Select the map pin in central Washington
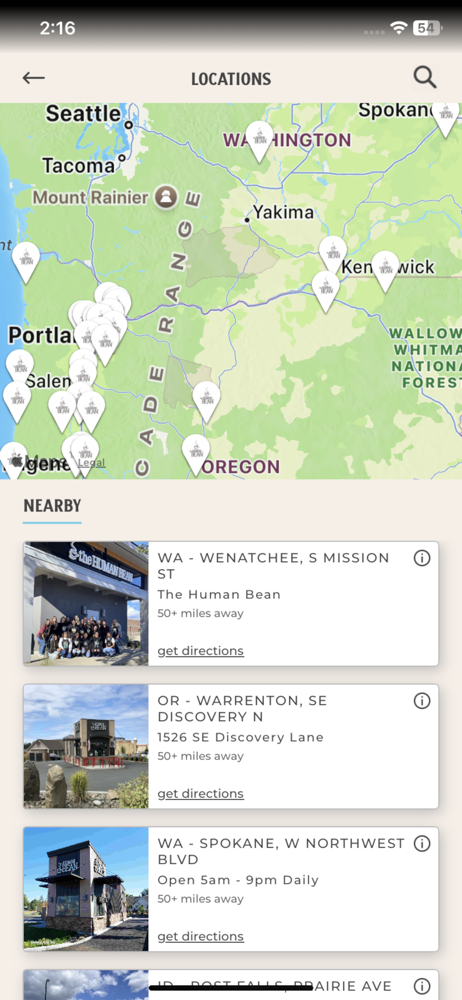 pos(260,141)
